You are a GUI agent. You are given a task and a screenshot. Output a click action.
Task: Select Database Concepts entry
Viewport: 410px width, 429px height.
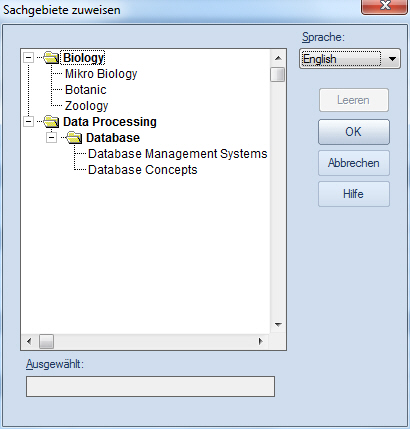pos(143,170)
